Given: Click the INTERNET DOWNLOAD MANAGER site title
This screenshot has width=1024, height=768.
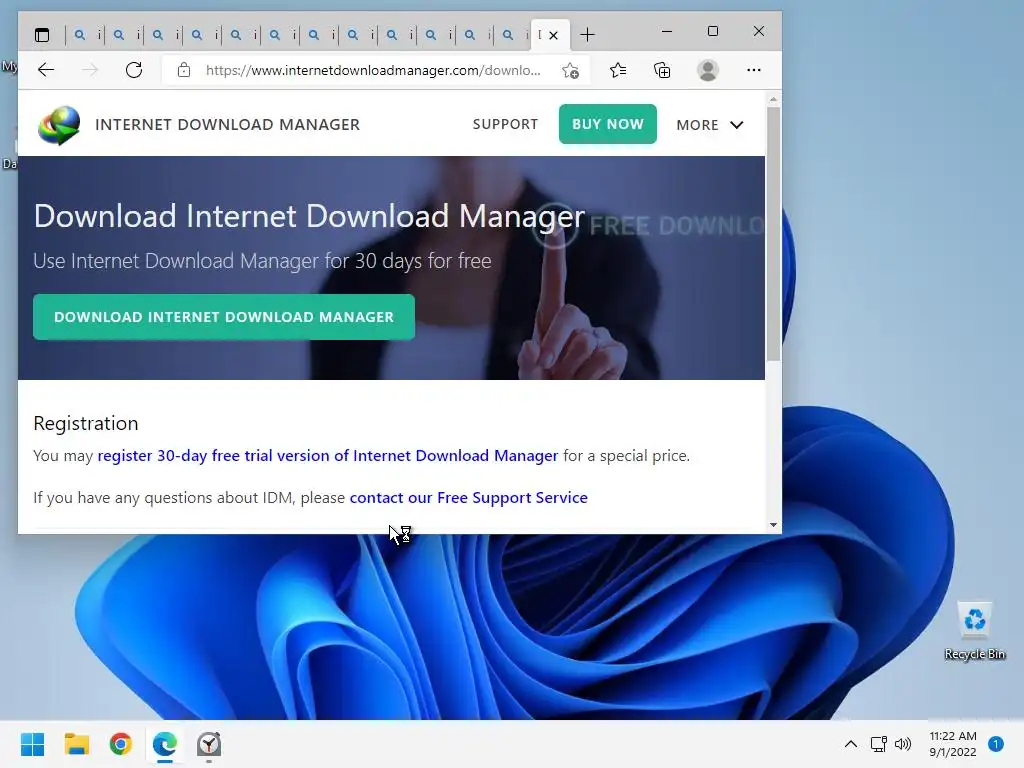Looking at the screenshot, I should (x=227, y=125).
